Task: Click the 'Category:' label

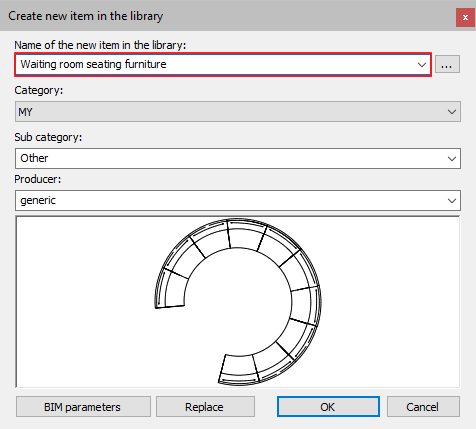Action: (39, 90)
